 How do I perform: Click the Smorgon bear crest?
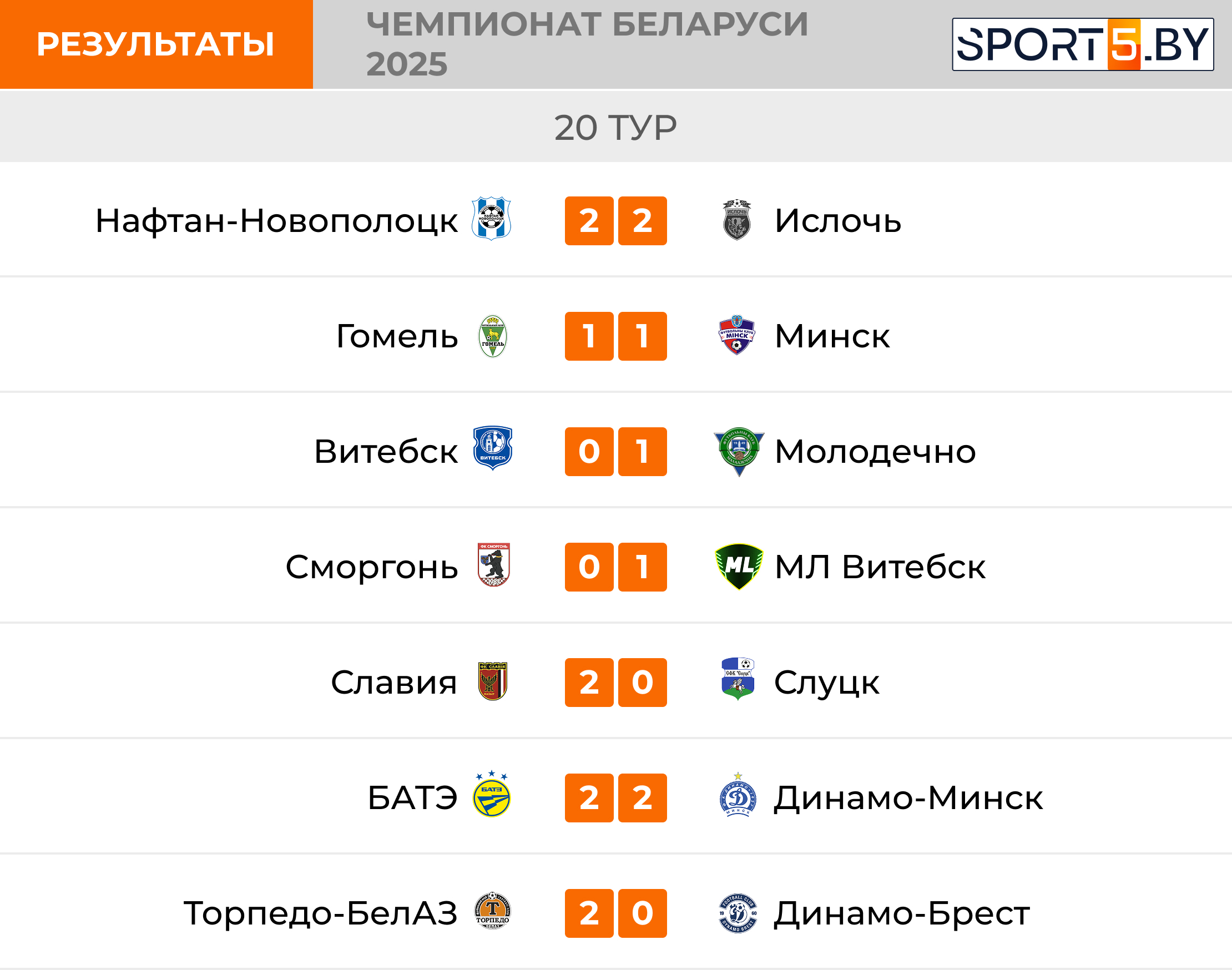(x=493, y=564)
